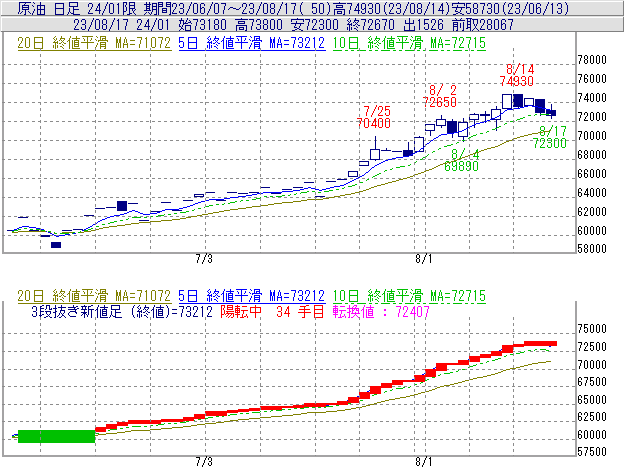The image size is (624, 475).
Task: Click the 58000 price axis label
Action: [592, 249]
